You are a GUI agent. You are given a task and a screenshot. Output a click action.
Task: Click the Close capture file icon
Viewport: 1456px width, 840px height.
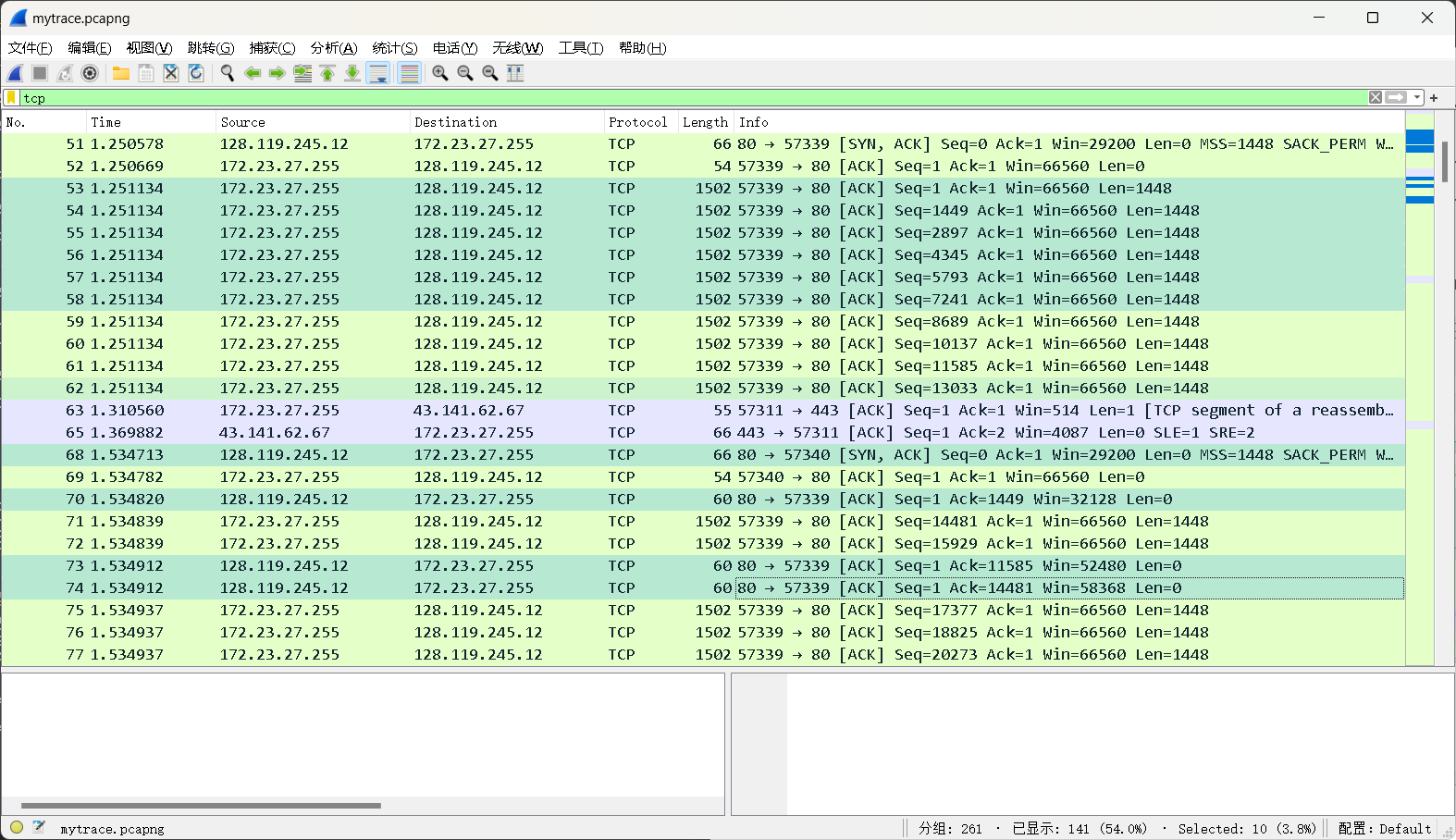click(171, 73)
